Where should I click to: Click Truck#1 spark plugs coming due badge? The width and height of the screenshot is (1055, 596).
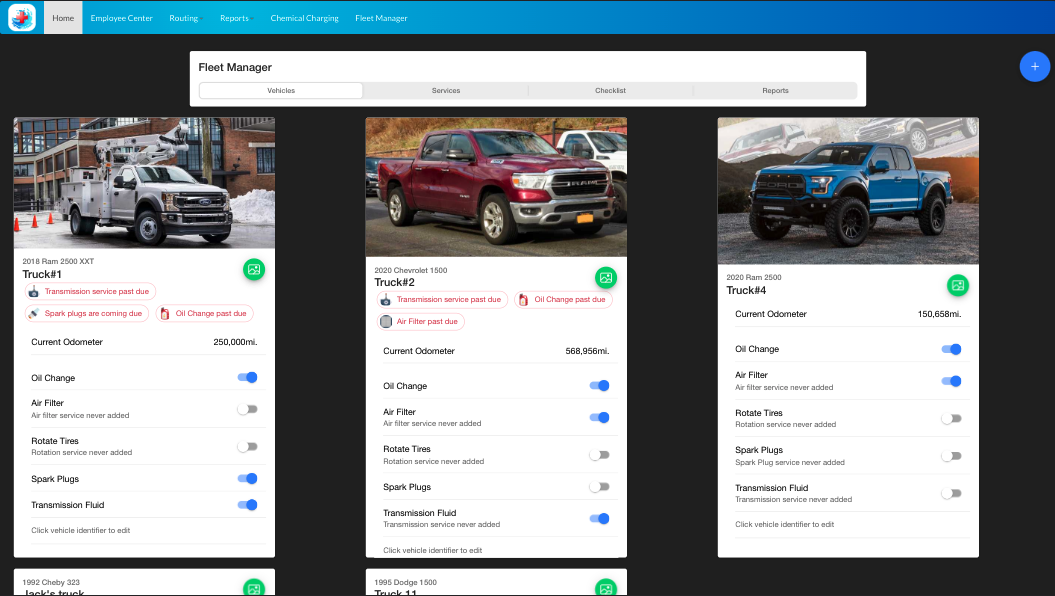click(87, 313)
